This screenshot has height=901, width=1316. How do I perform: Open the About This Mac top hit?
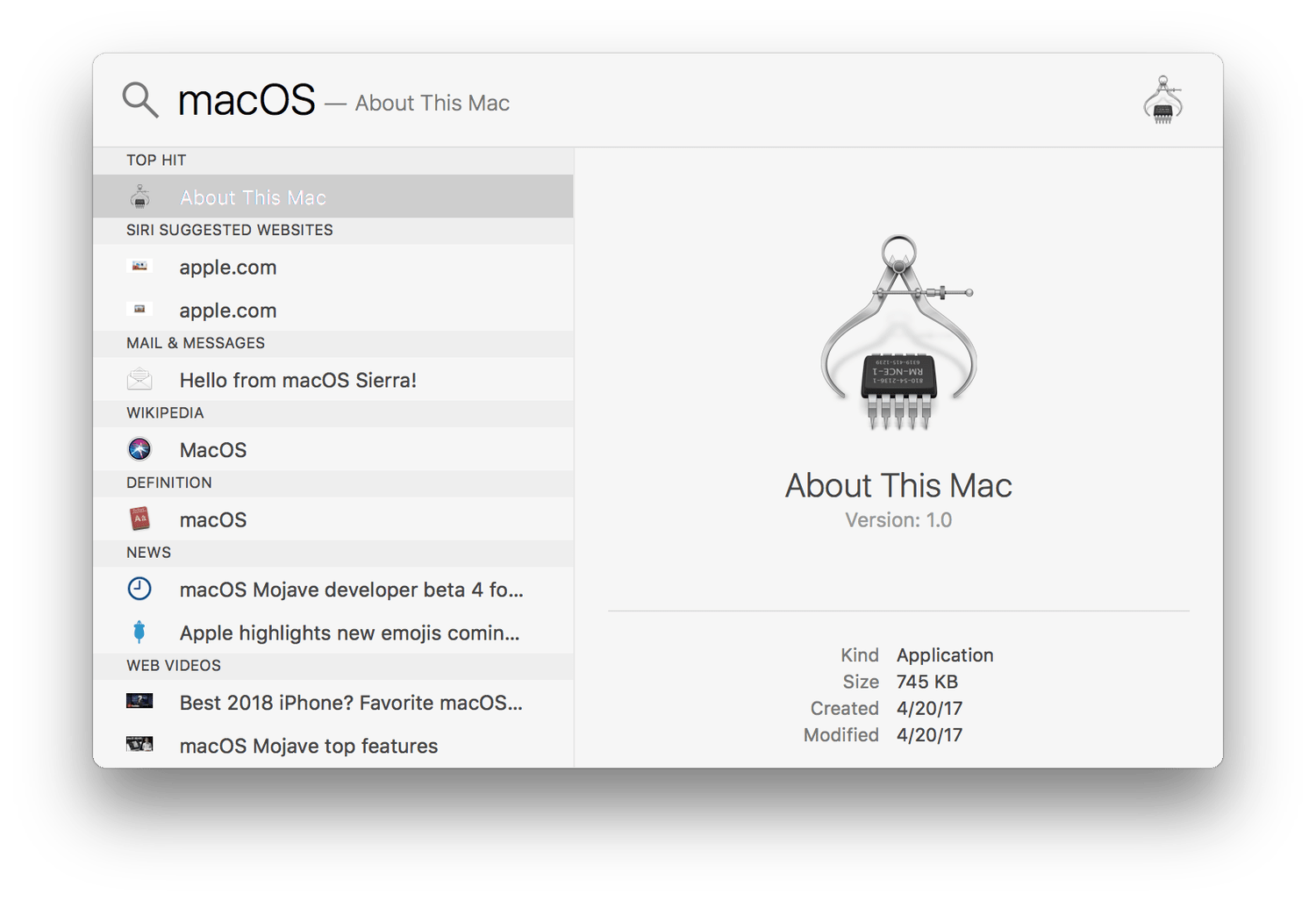coord(253,197)
